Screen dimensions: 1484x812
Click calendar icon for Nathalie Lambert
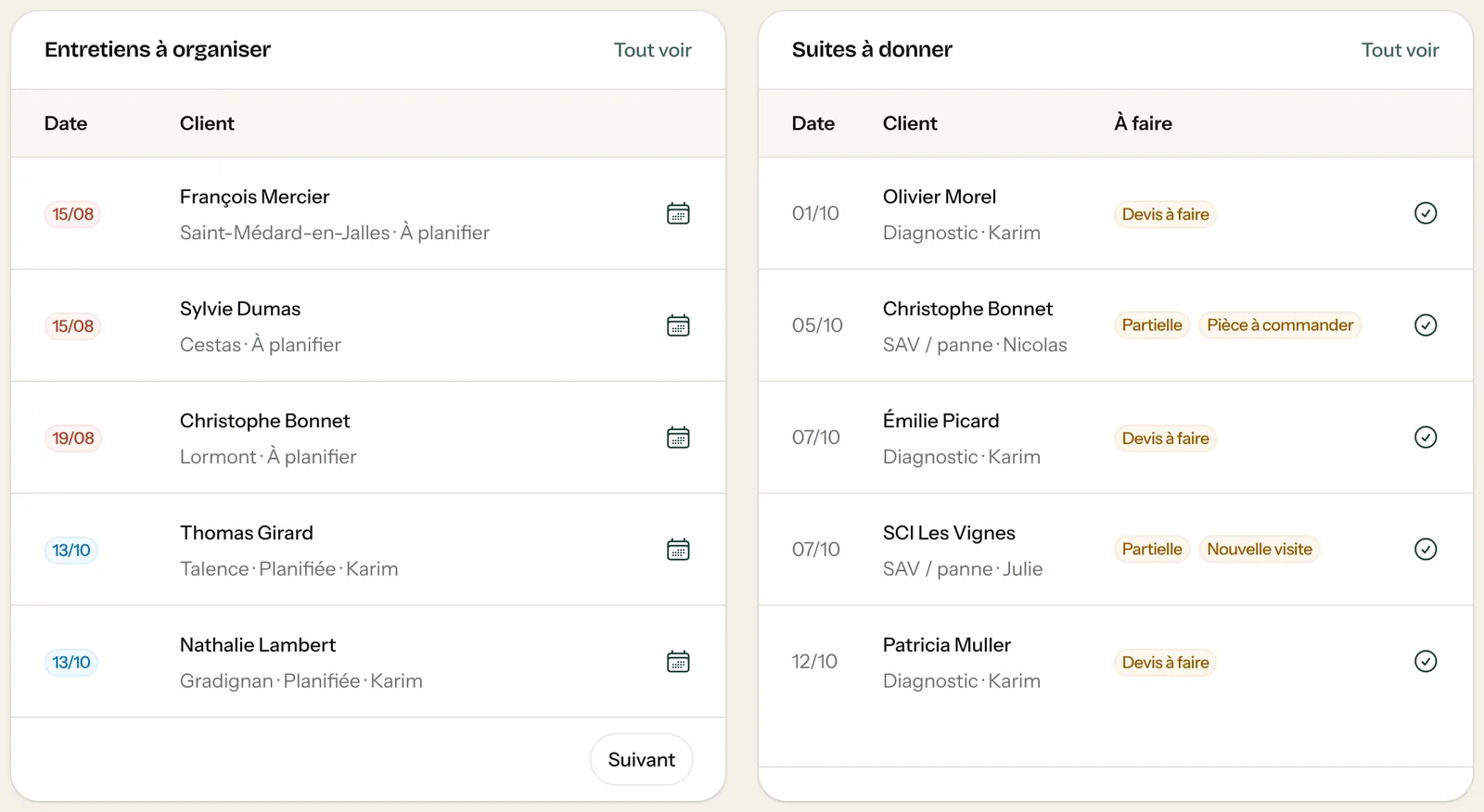coord(678,662)
